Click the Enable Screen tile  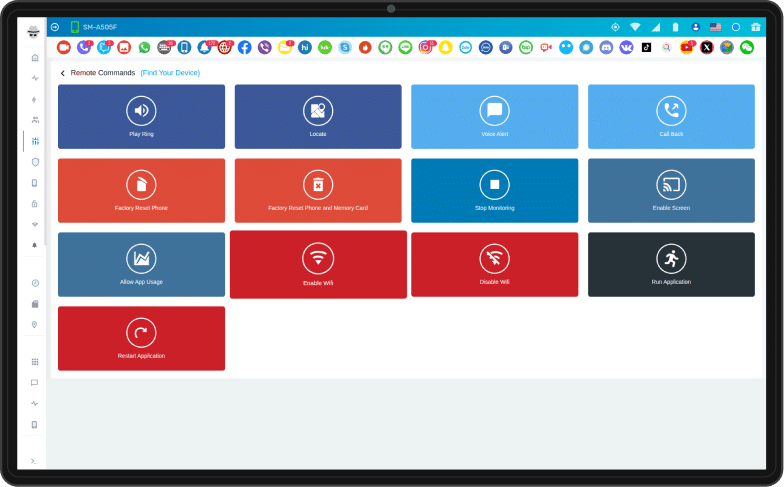pyautogui.click(x=672, y=190)
